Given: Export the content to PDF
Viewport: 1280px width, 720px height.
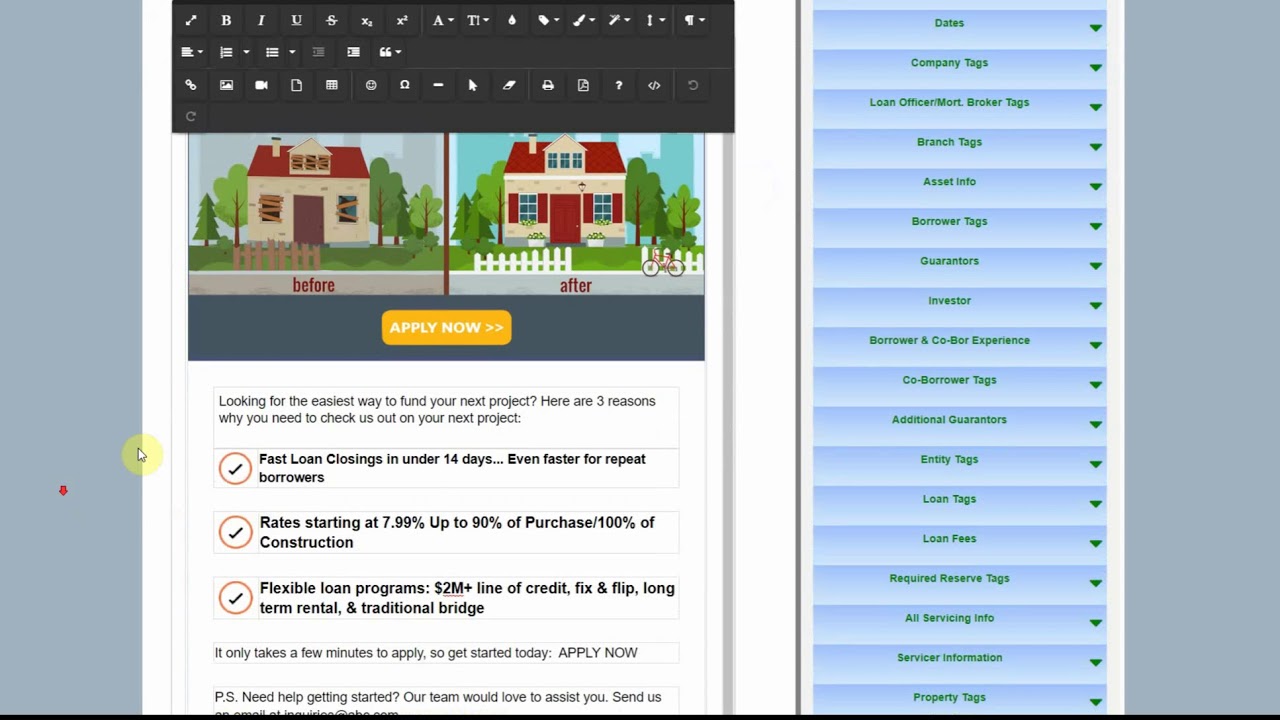Looking at the screenshot, I should [x=583, y=85].
